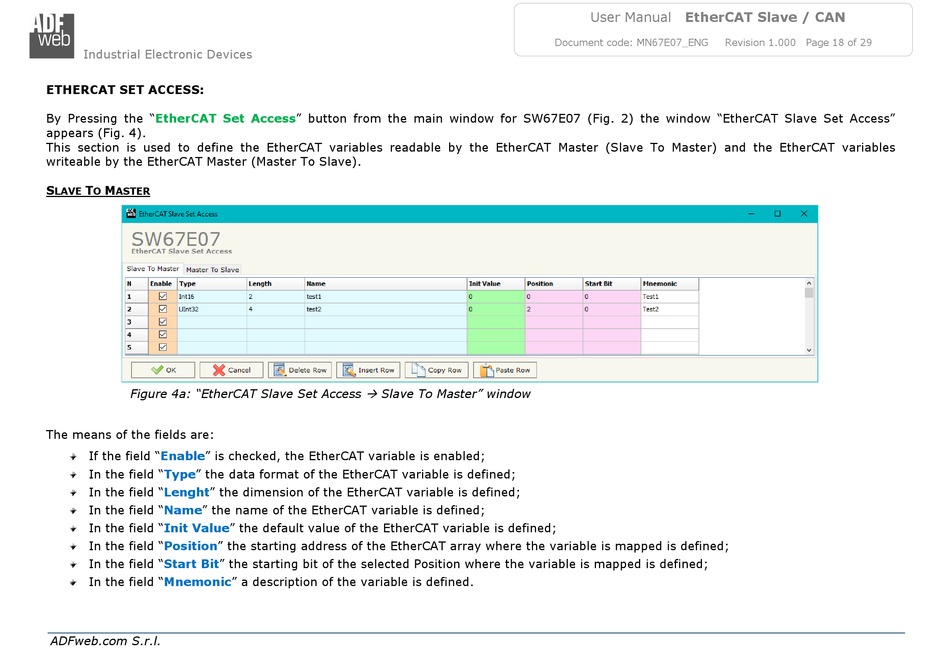Select the green Init Value cell in row 1

[x=495, y=297]
